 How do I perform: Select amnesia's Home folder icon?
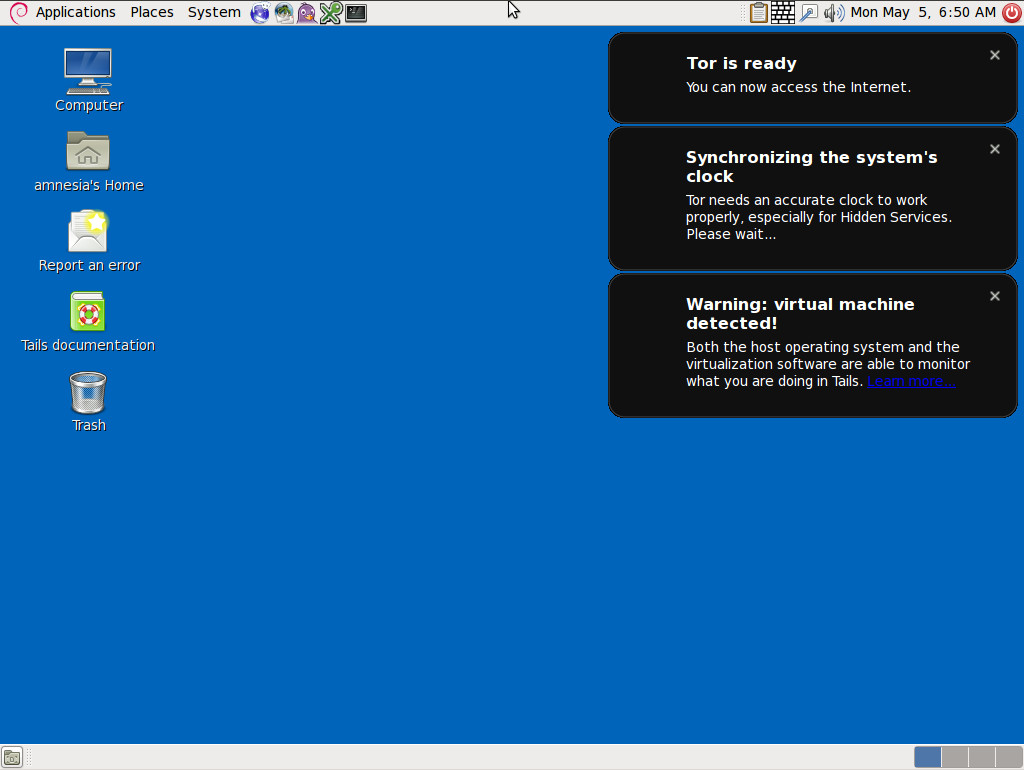point(88,161)
